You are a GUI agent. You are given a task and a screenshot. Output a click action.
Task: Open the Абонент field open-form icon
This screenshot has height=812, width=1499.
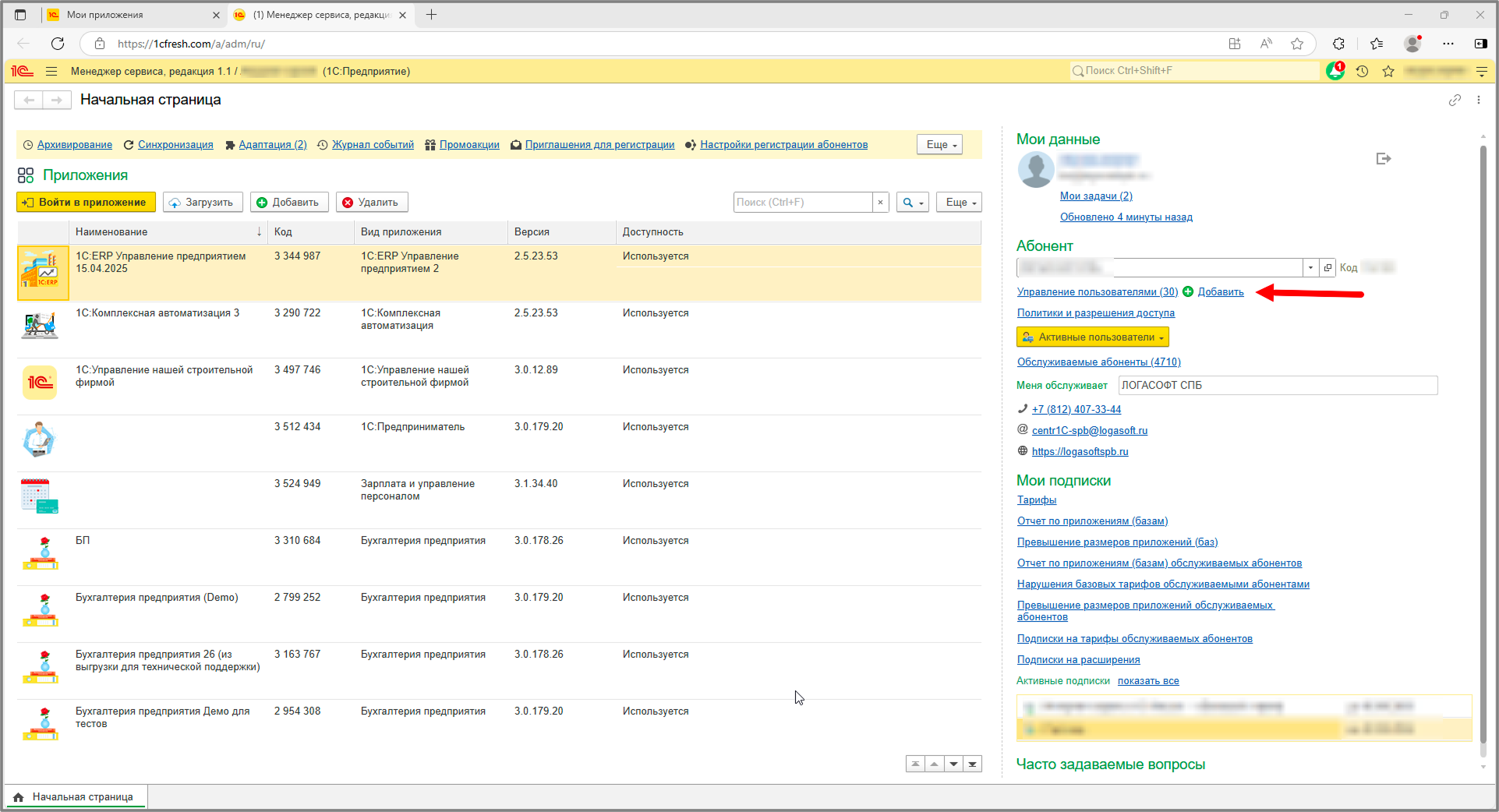(1328, 268)
